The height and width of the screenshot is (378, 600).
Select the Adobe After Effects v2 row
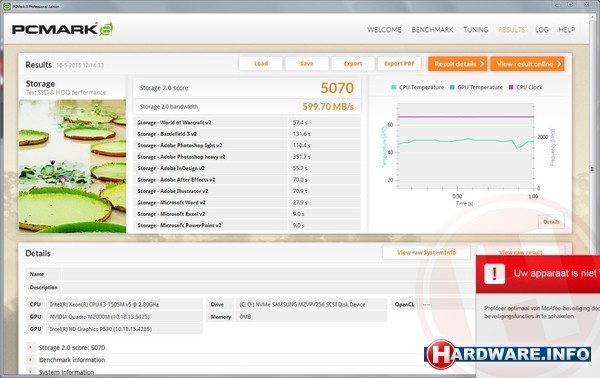point(247,179)
